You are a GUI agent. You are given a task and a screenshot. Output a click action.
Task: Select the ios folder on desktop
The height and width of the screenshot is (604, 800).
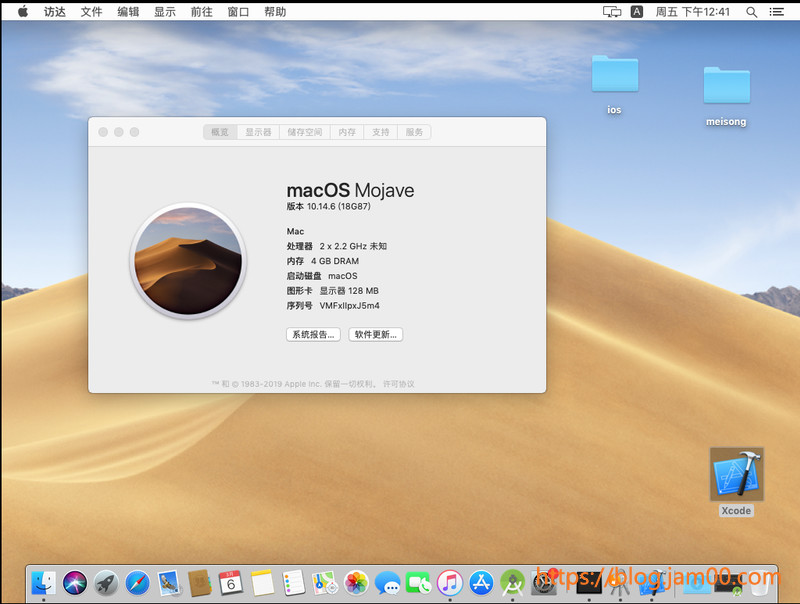pyautogui.click(x=614, y=75)
